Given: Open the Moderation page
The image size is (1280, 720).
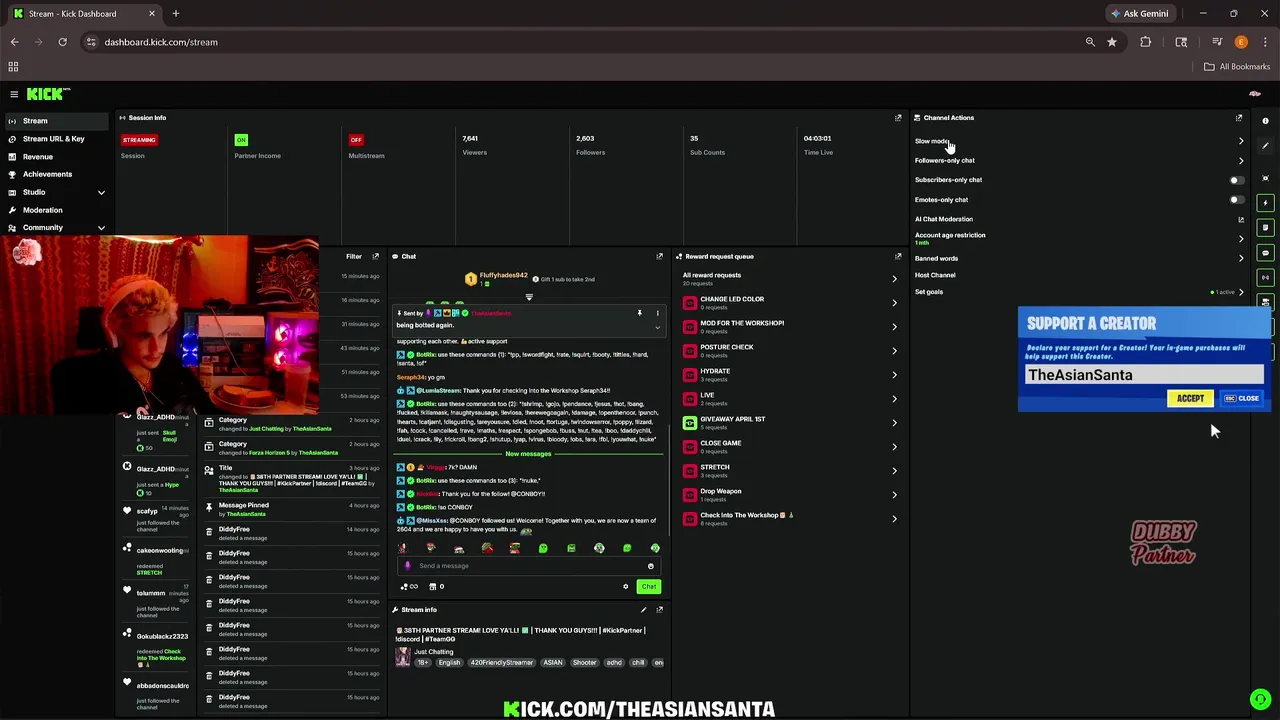Looking at the screenshot, I should 58,210.
